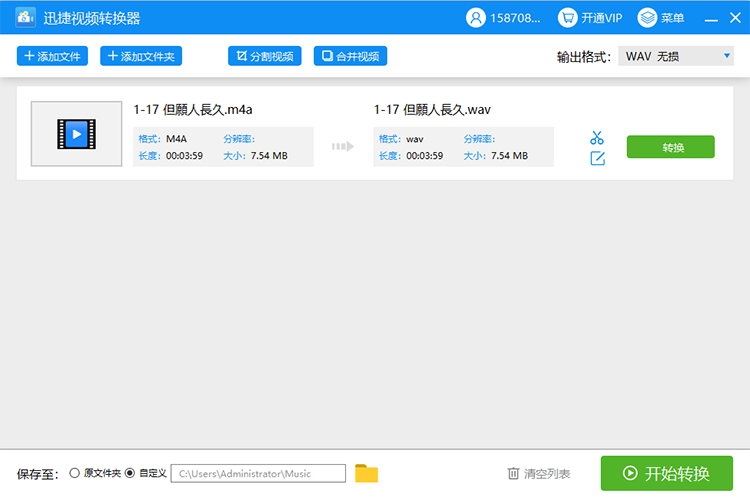Image resolution: width=750 pixels, height=497 pixels.
Task: Click the edit pencil icon
Action: [597, 158]
